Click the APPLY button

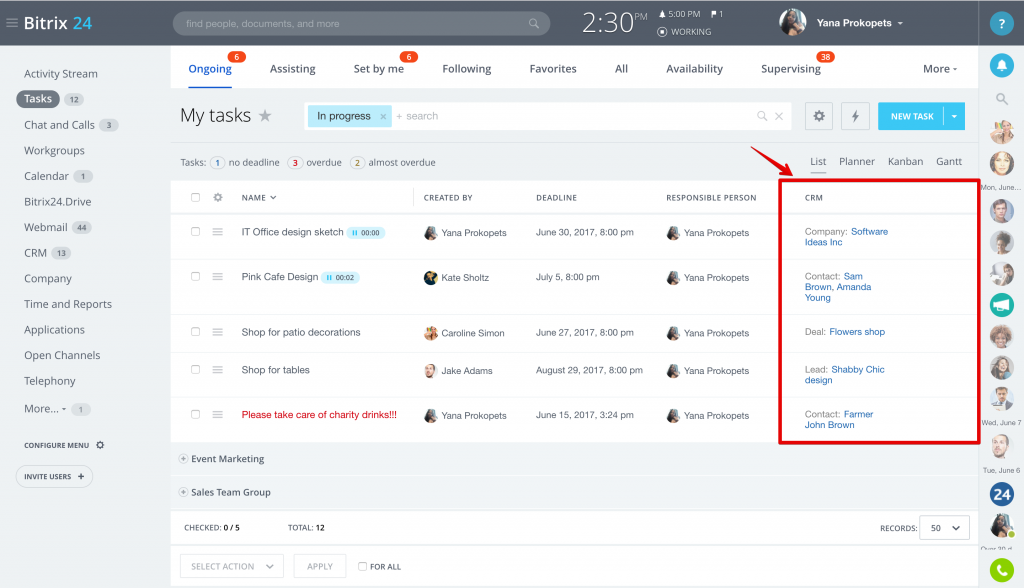pos(320,566)
